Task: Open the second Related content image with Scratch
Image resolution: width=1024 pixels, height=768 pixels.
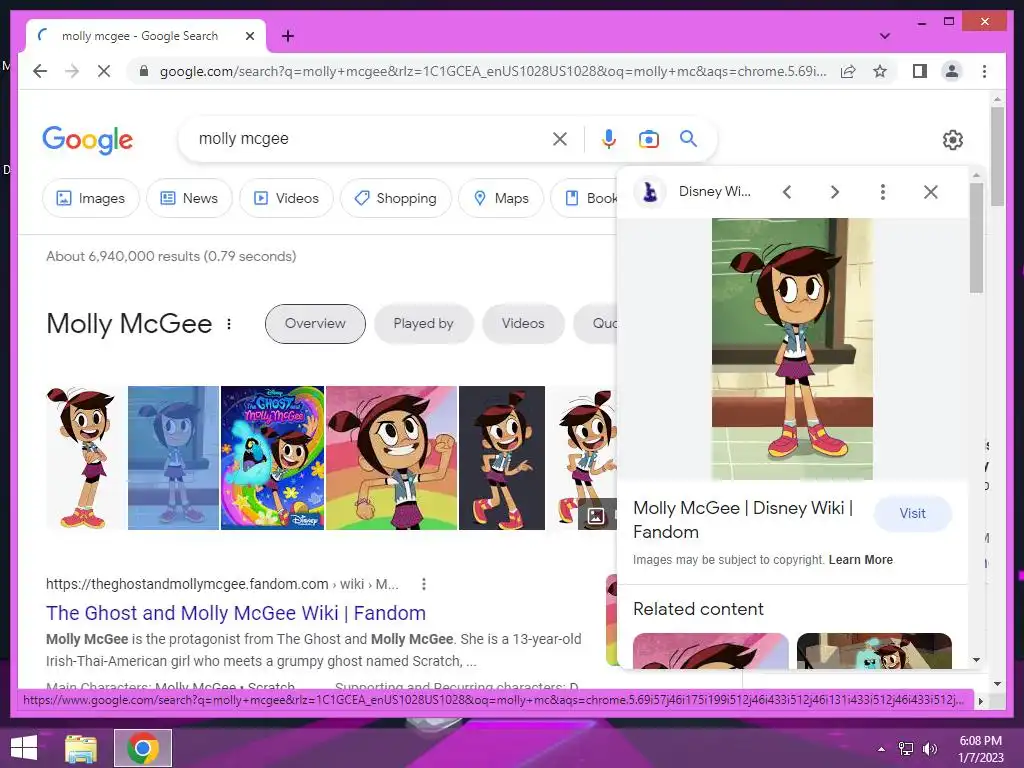Action: click(874, 651)
